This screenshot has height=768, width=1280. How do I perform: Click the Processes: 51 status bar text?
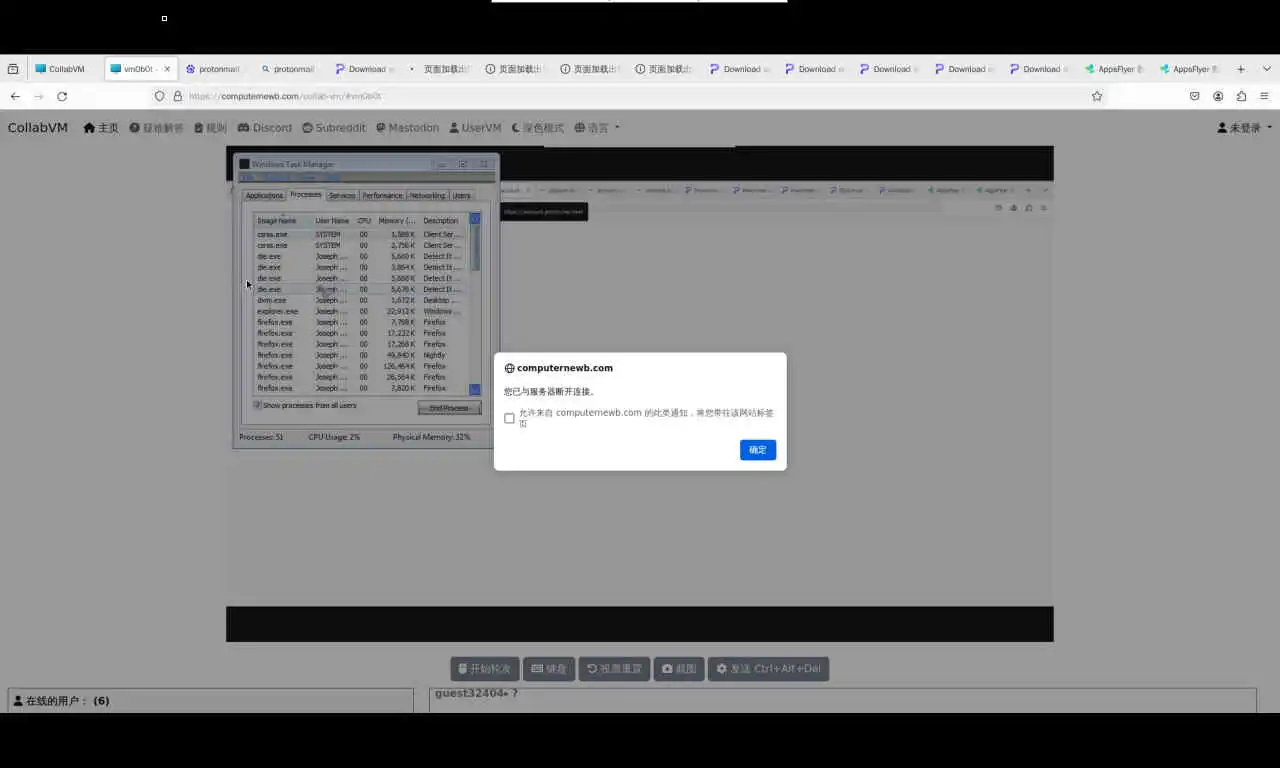261,437
